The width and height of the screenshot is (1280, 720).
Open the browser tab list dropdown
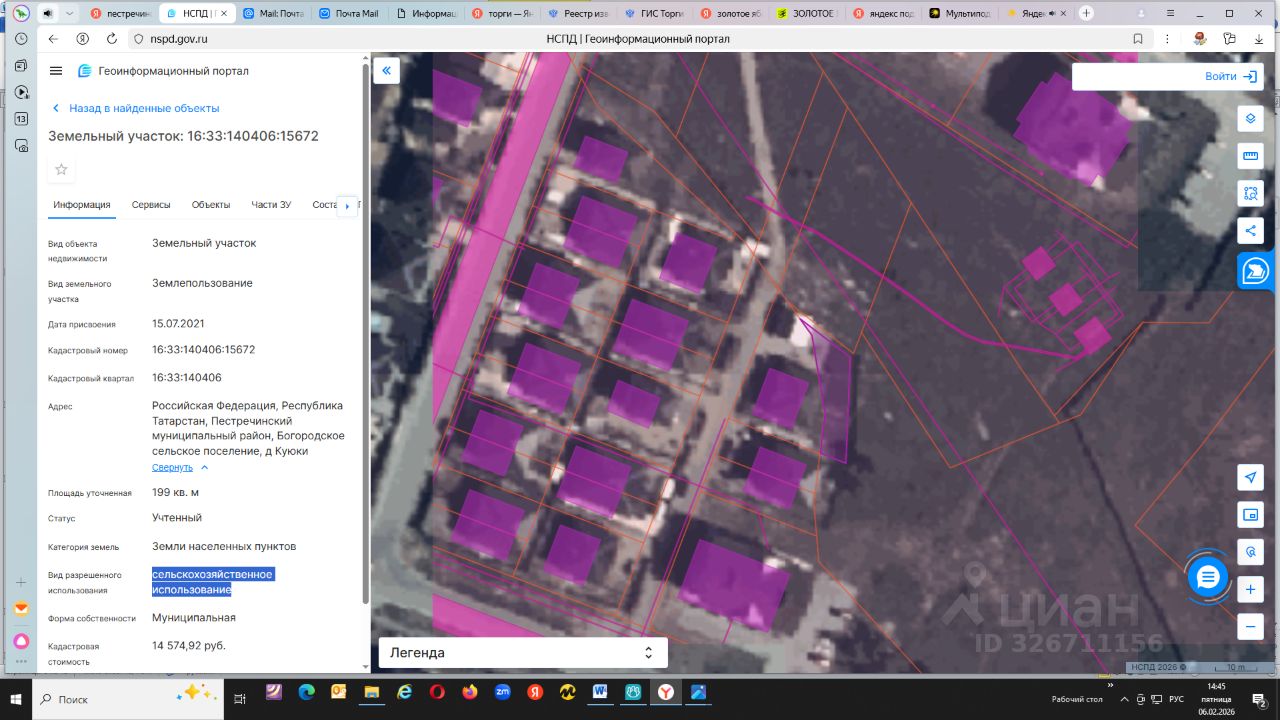[x=70, y=13]
